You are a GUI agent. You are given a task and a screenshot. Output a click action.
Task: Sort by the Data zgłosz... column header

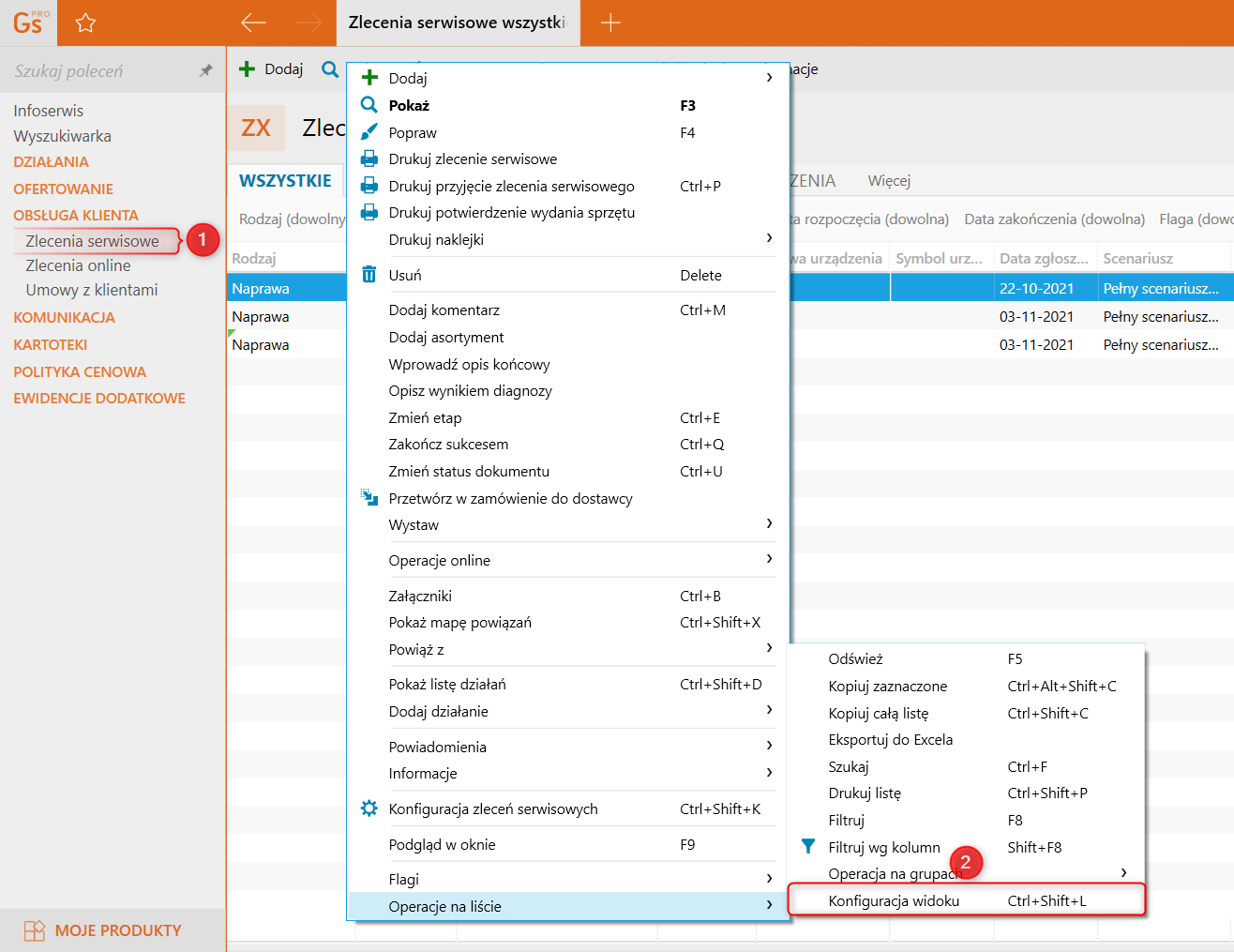click(x=1045, y=258)
